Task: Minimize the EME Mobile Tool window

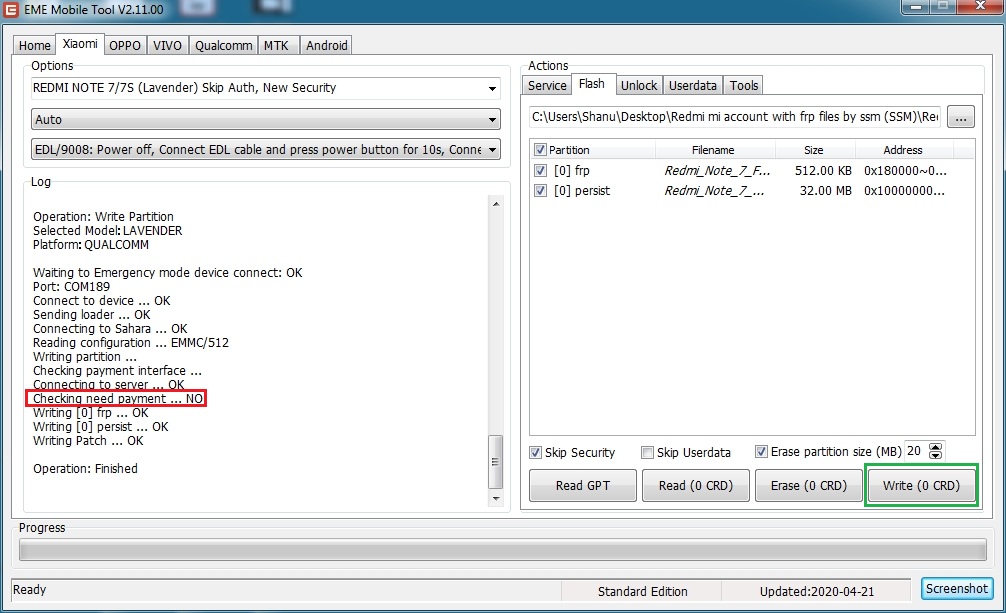Action: [916, 6]
